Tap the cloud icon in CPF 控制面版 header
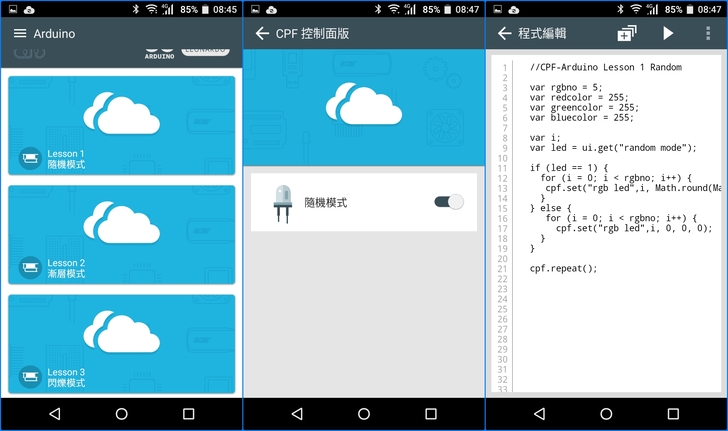Viewport: 728px width, 431px height. [x=364, y=104]
